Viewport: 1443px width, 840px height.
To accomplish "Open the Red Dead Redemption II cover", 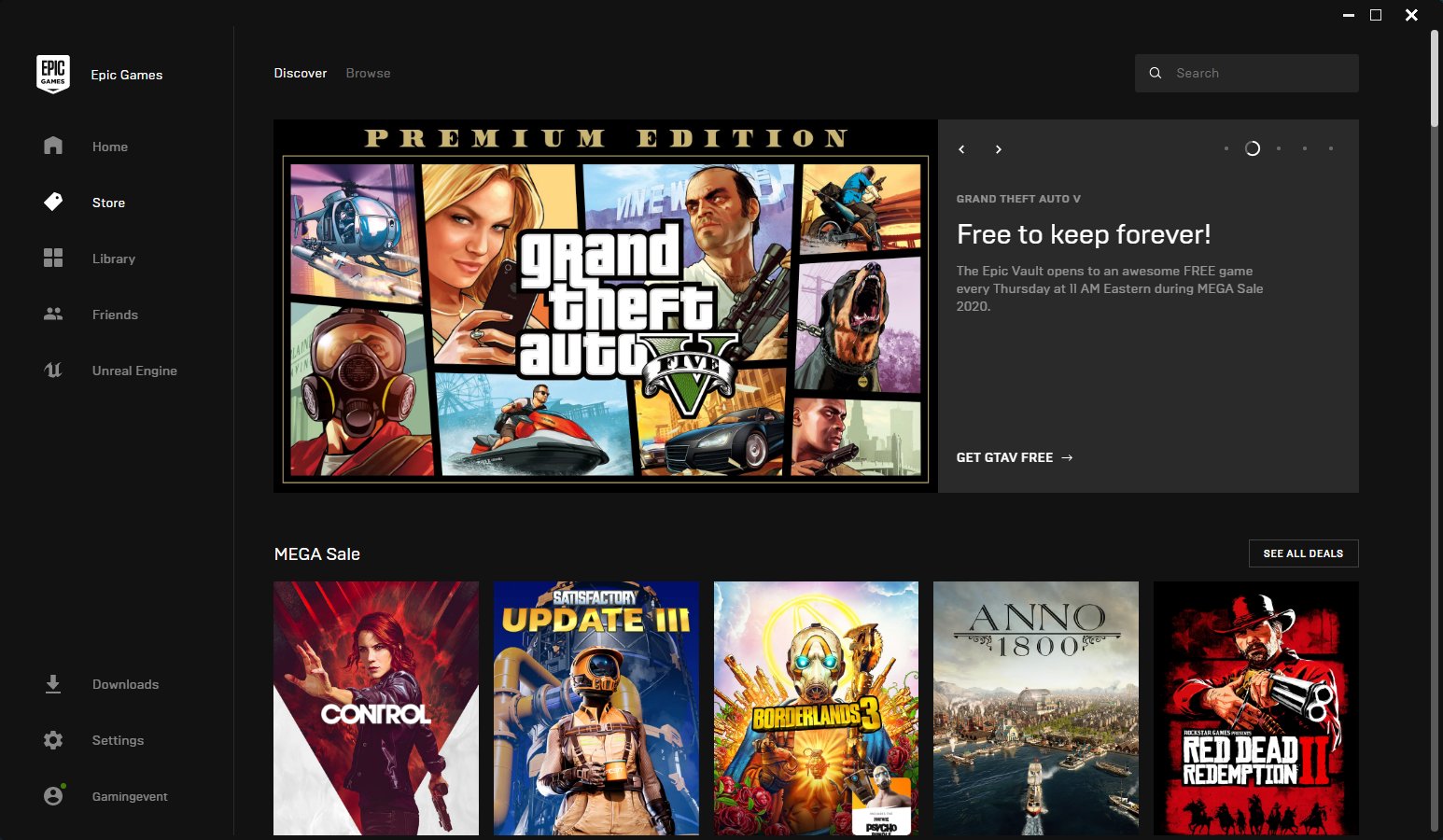I will [1256, 708].
